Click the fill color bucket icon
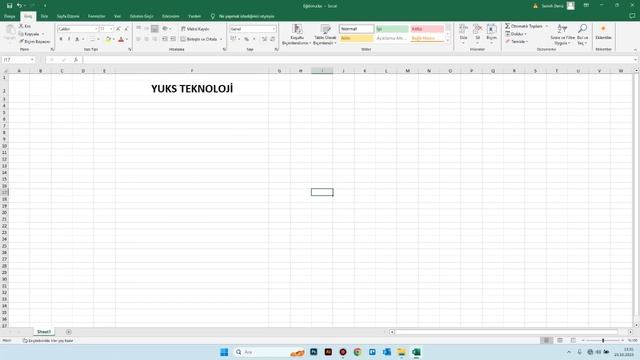Image resolution: width=640 pixels, height=360 pixels. pos(108,39)
